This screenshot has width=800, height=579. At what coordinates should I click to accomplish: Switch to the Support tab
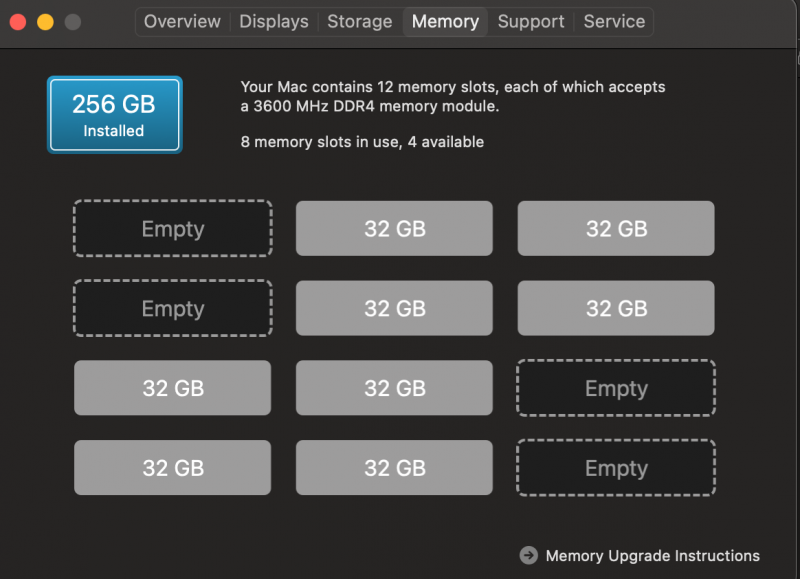530,21
